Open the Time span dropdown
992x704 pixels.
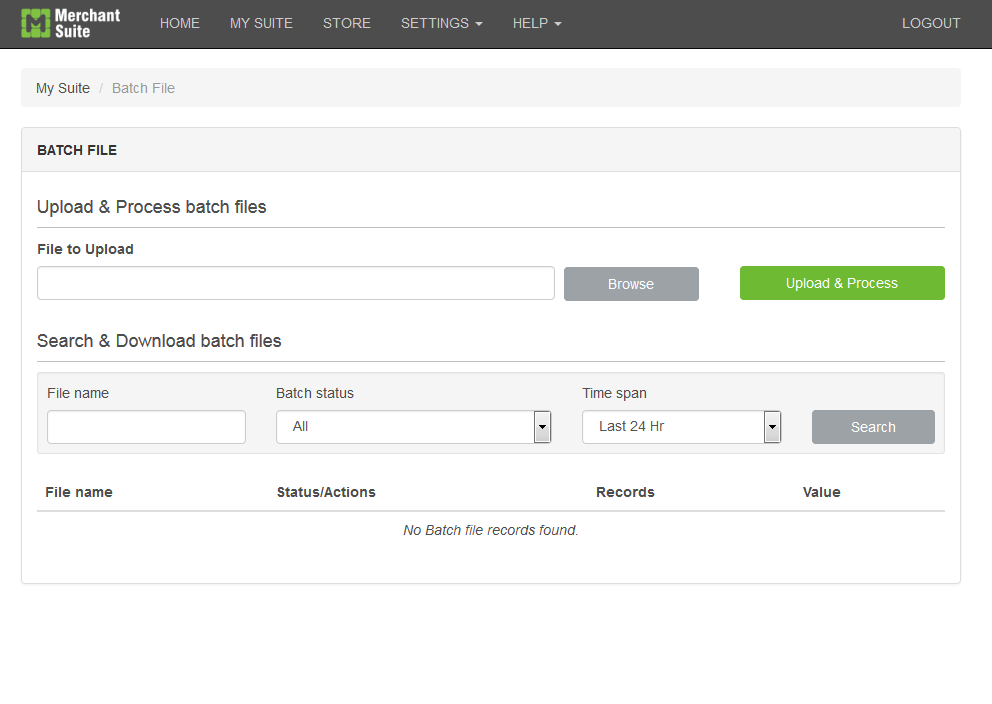tap(681, 427)
